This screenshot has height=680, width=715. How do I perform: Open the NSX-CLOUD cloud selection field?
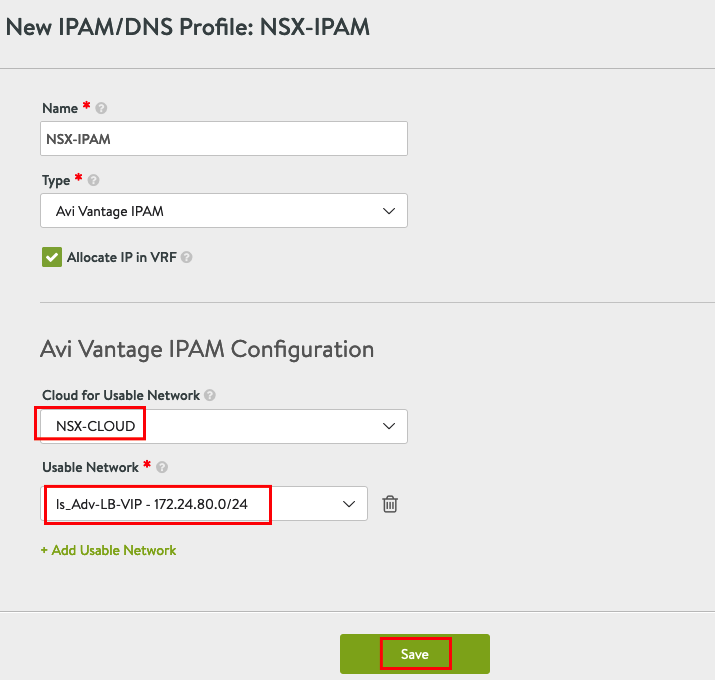point(224,426)
